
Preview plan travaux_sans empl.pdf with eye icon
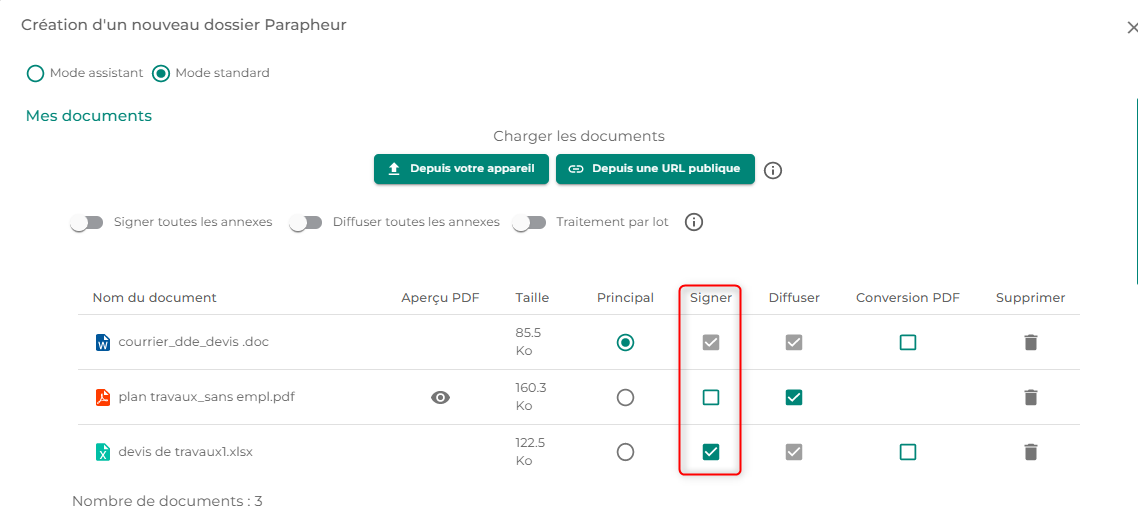tap(441, 397)
